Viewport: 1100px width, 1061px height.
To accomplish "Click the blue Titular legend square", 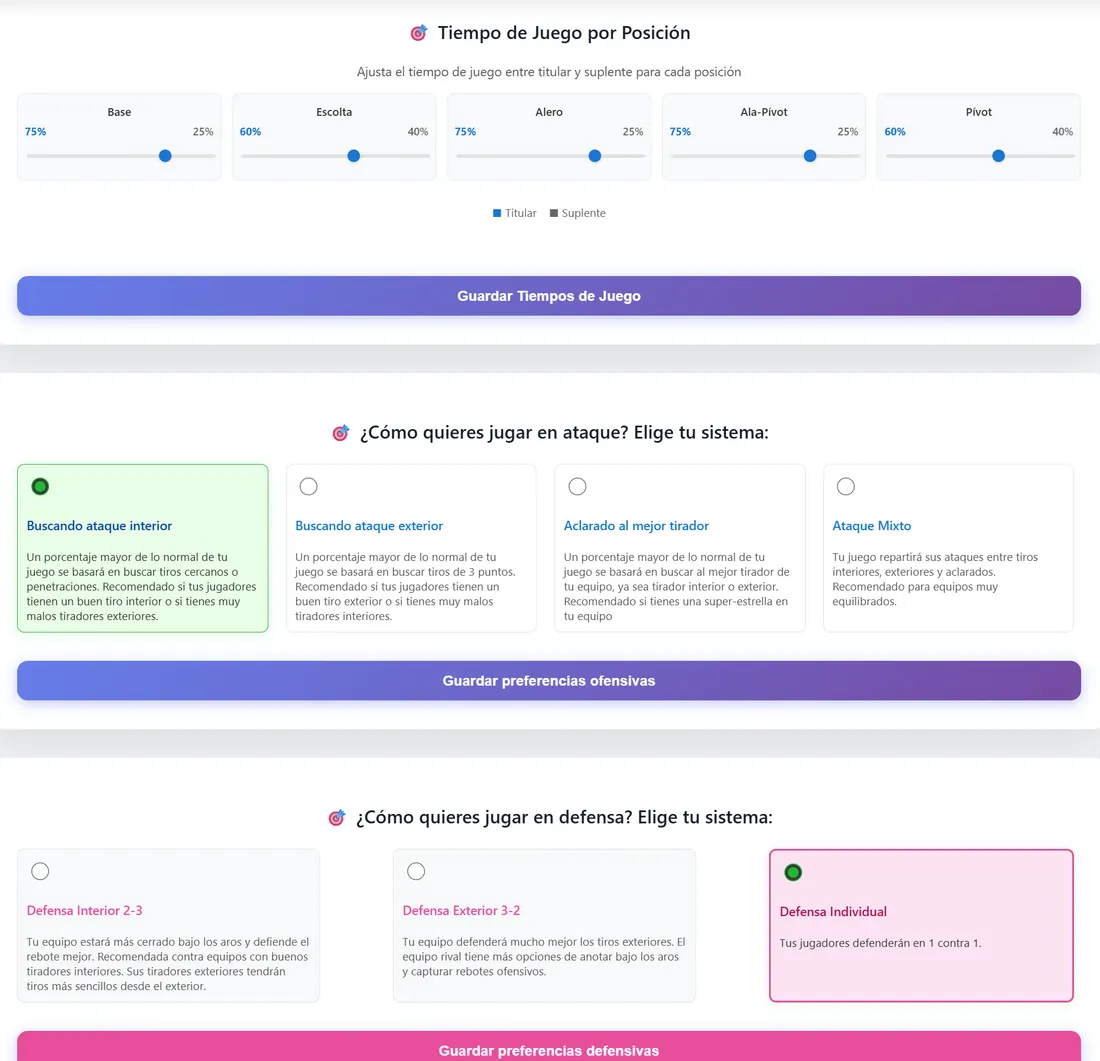I will click(x=497, y=213).
